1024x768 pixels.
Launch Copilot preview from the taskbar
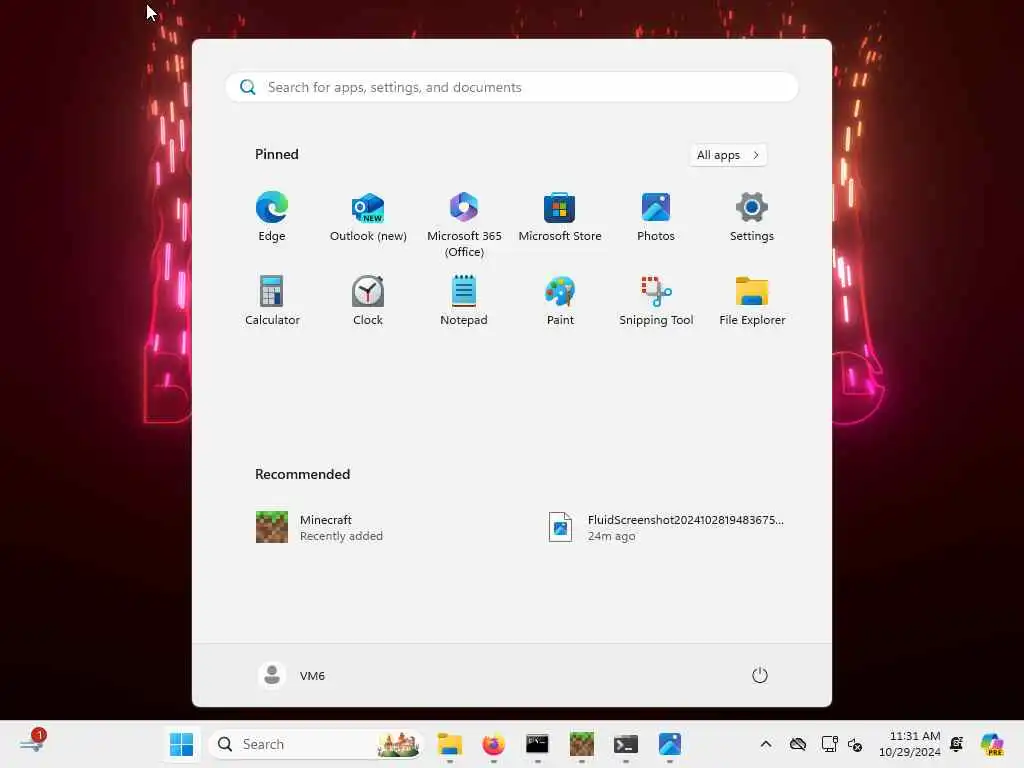click(991, 744)
